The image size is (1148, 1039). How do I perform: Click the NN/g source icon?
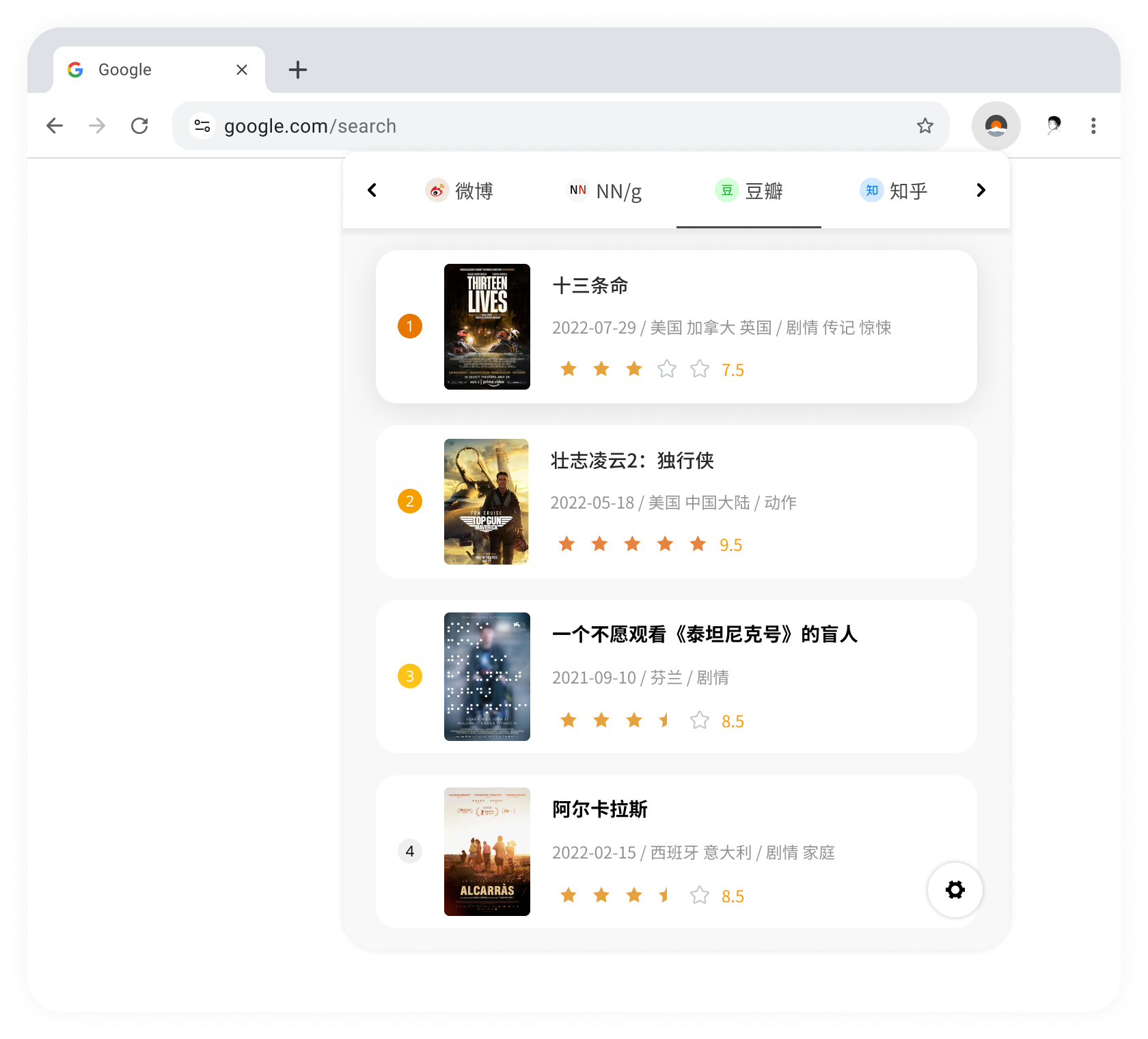pyautogui.click(x=578, y=191)
